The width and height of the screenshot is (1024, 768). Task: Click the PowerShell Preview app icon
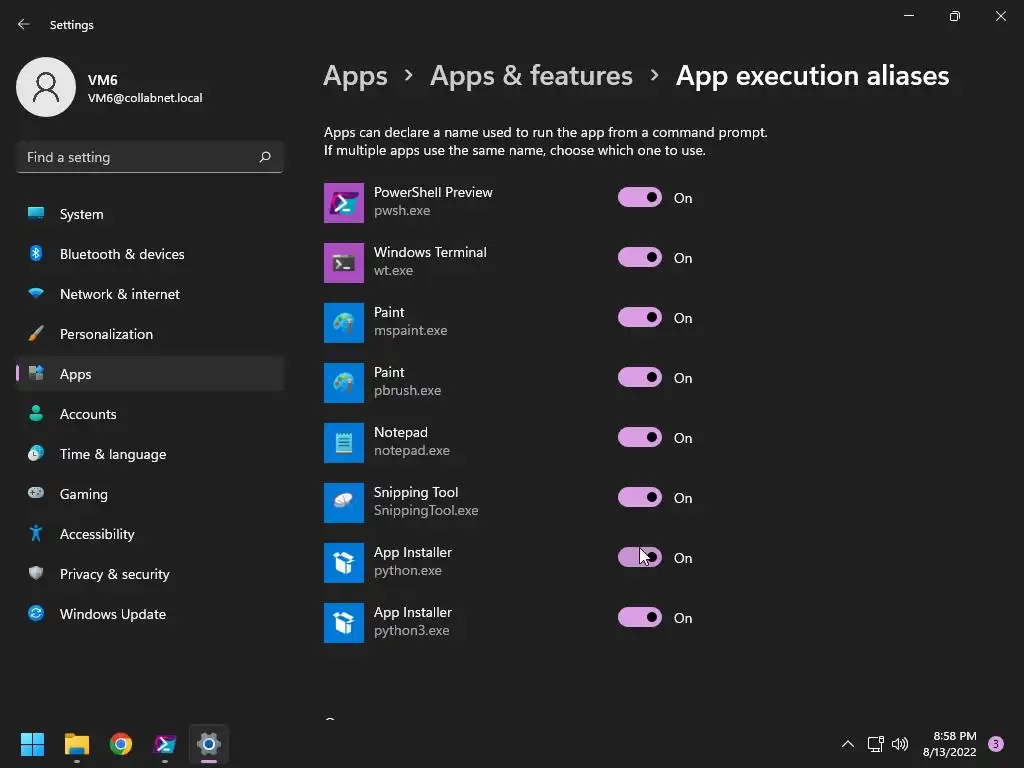coord(343,202)
